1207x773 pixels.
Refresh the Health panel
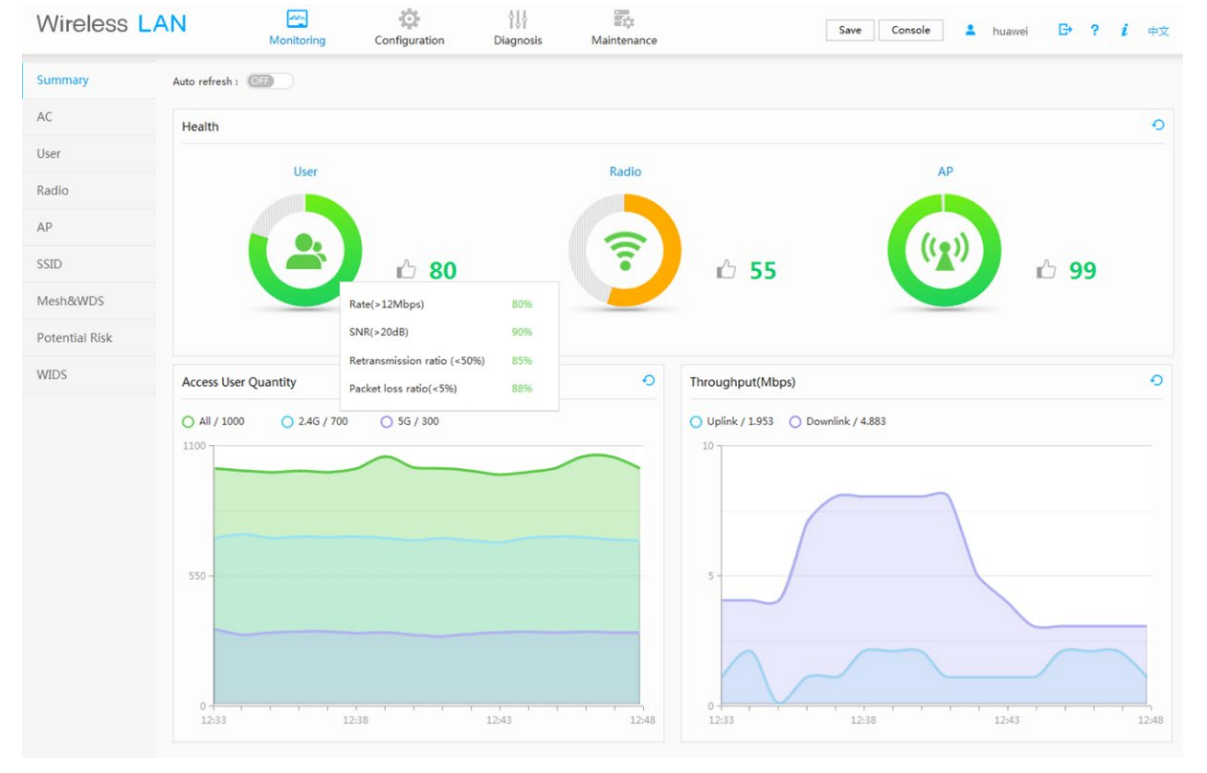1158,125
